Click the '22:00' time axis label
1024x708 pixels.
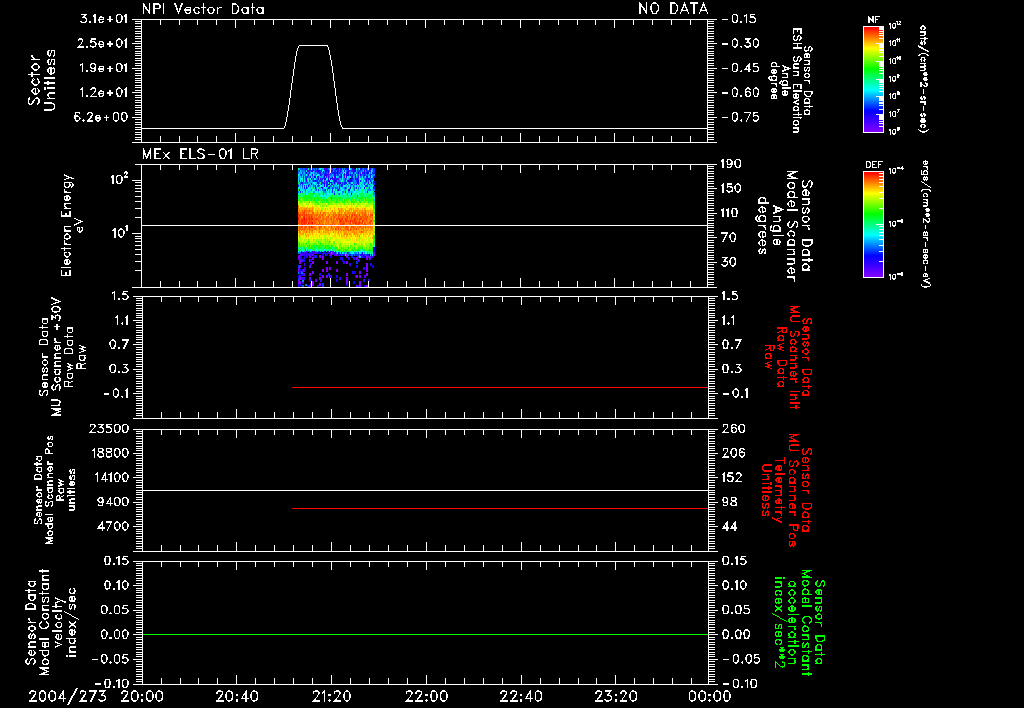[426, 696]
